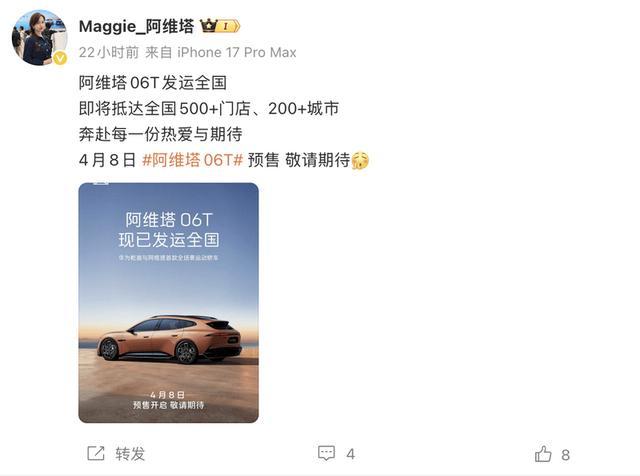Click the post line 阿维塔 06T 发运全国
This screenshot has height=476, width=640.
click(x=153, y=83)
